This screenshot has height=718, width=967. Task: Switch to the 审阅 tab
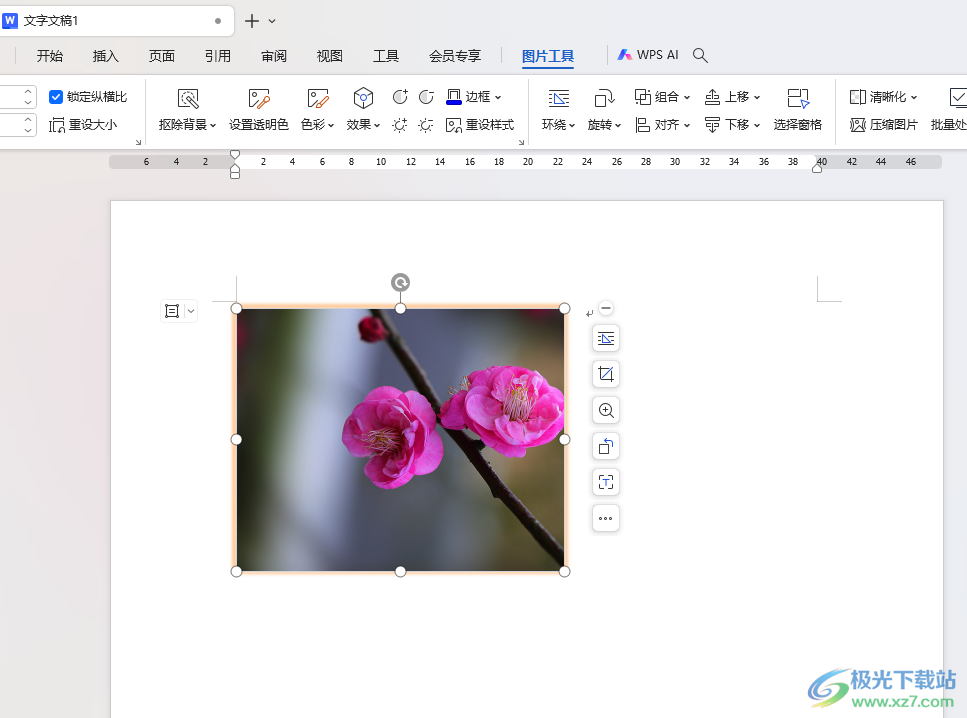[x=274, y=56]
